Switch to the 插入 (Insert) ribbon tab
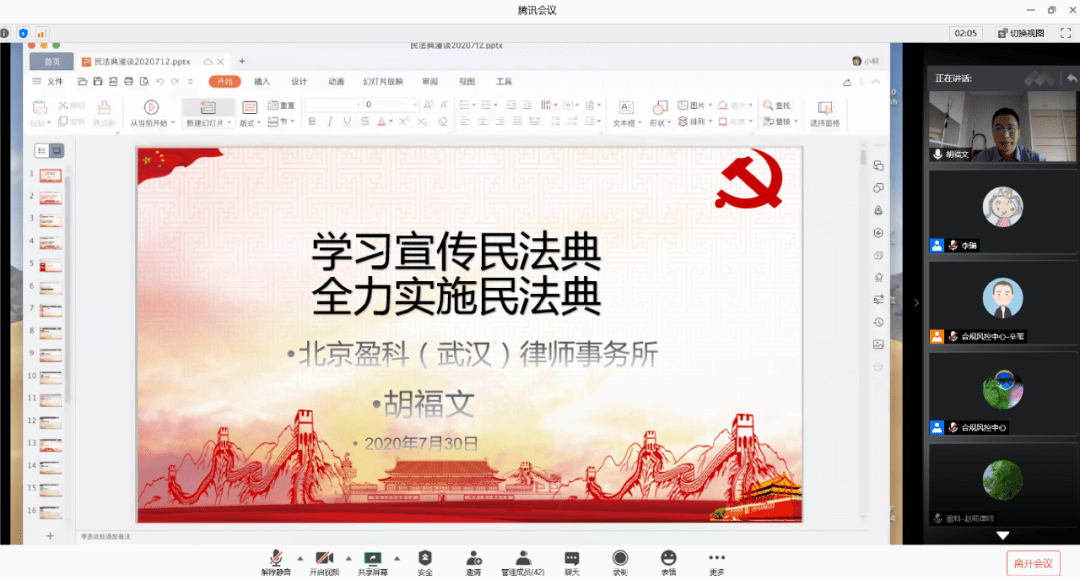This screenshot has height=580, width=1080. point(260,81)
